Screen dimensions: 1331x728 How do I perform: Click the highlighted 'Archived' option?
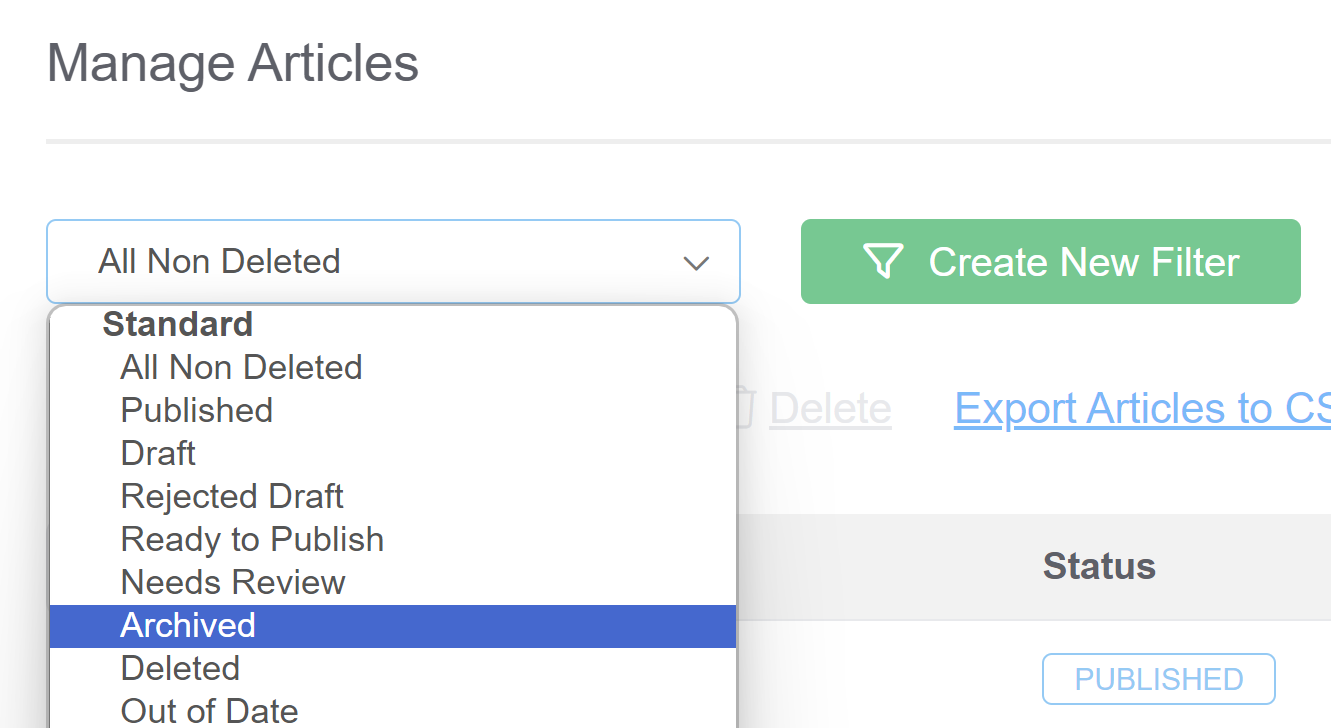point(188,625)
